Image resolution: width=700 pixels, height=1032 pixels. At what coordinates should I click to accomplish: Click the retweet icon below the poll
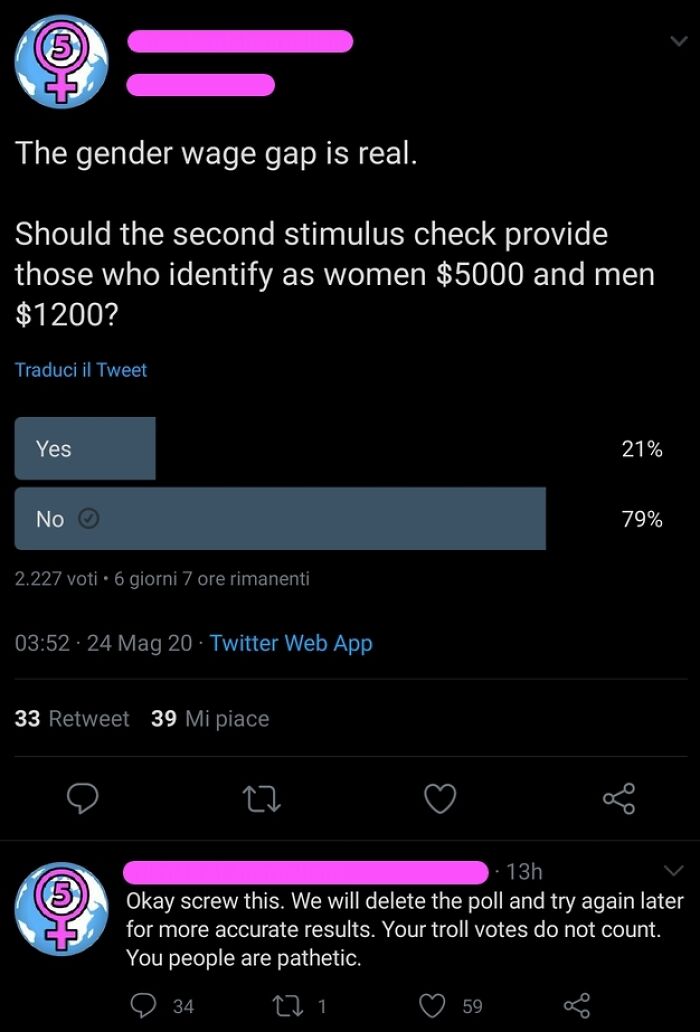point(260,798)
